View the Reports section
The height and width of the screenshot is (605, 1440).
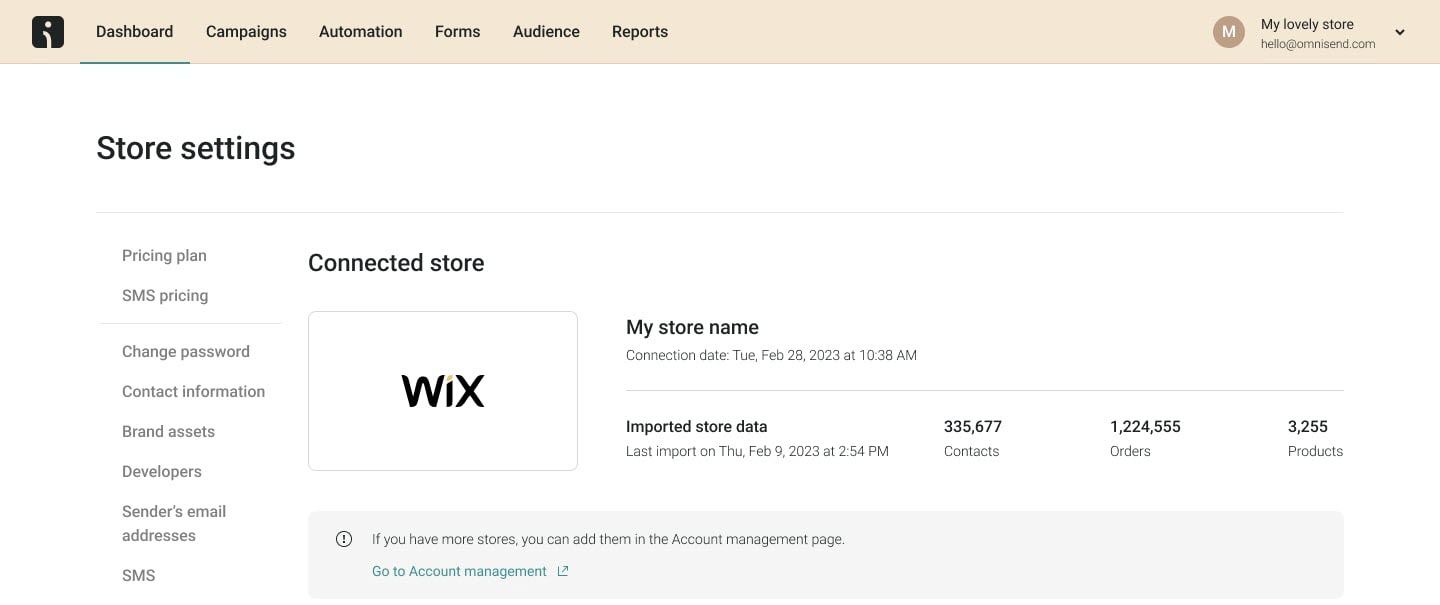click(x=639, y=31)
